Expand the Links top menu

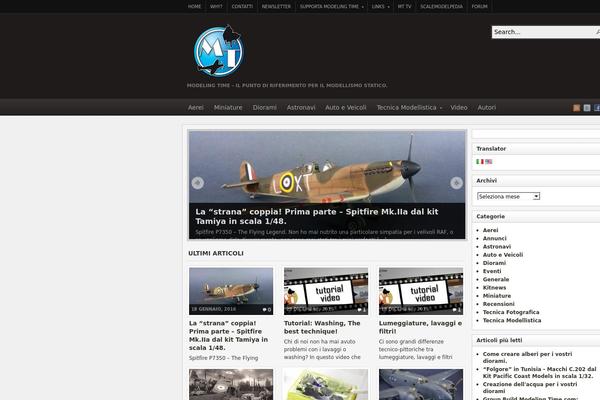point(380,7)
